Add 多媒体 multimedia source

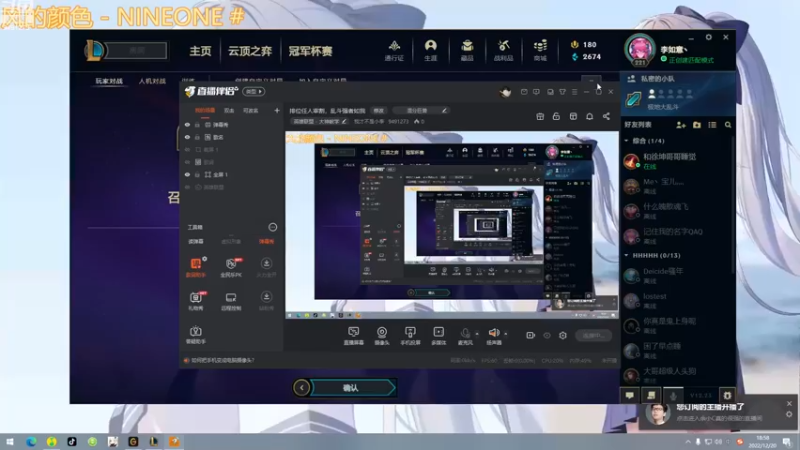tap(438, 336)
